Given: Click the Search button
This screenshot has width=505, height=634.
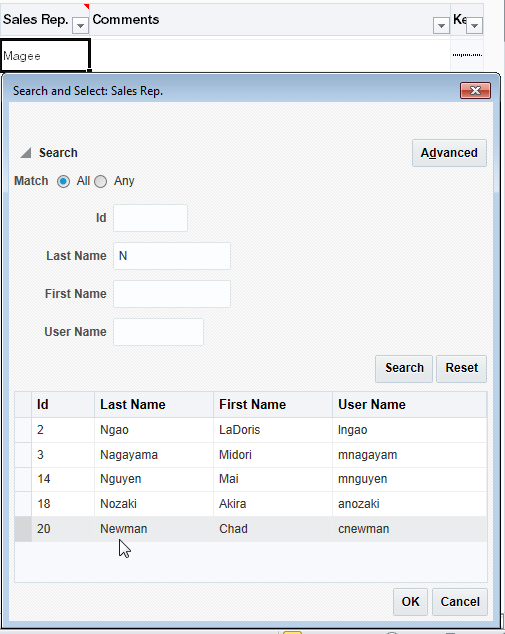Looking at the screenshot, I should click(404, 368).
